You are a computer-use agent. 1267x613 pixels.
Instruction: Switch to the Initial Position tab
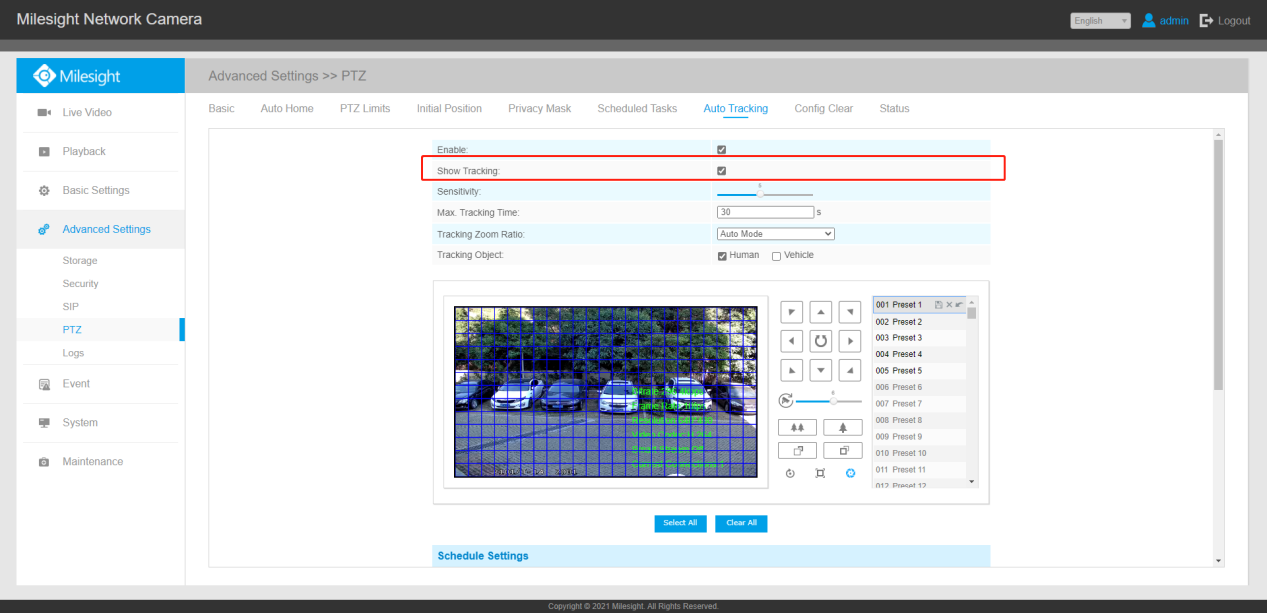[449, 108]
